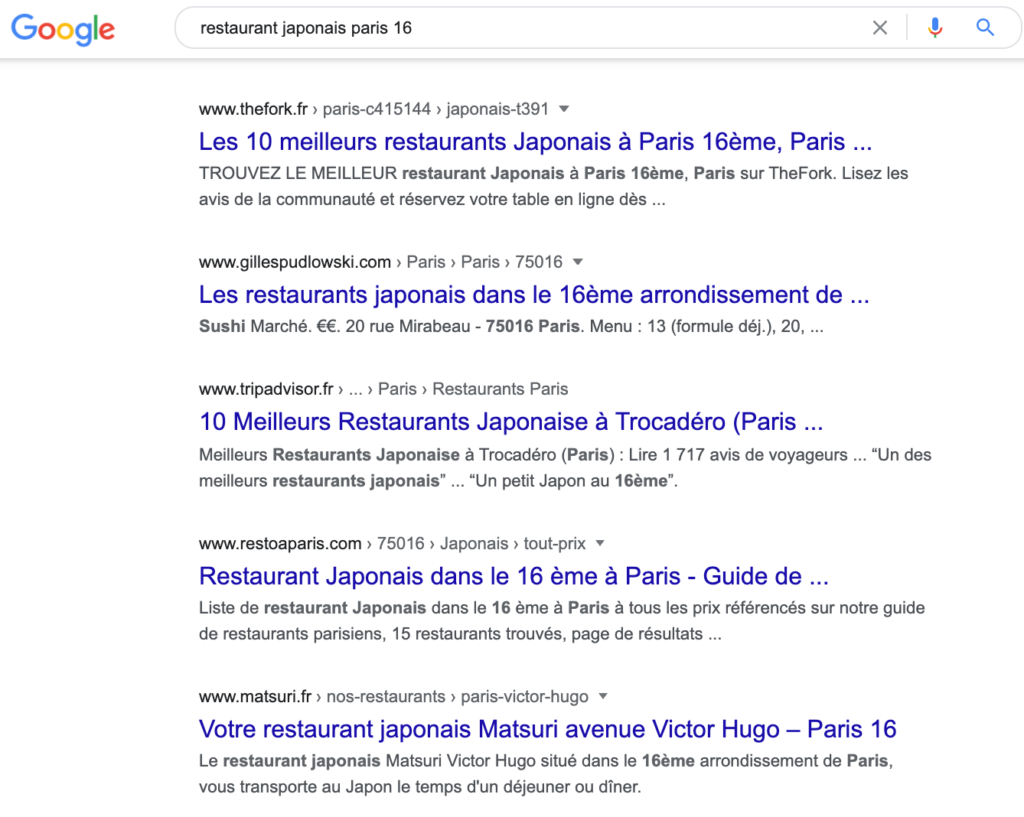Viewport: 1024px width, 817px height.
Task: Open 'Les restaurants japonais dans le 16ème arrondissement' result
Action: [x=534, y=295]
